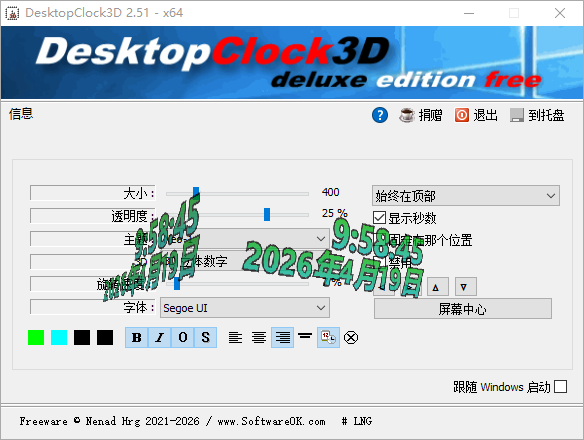Open the 始终在顶部 dropdown
The width and height of the screenshot is (584, 440).
pos(466,196)
